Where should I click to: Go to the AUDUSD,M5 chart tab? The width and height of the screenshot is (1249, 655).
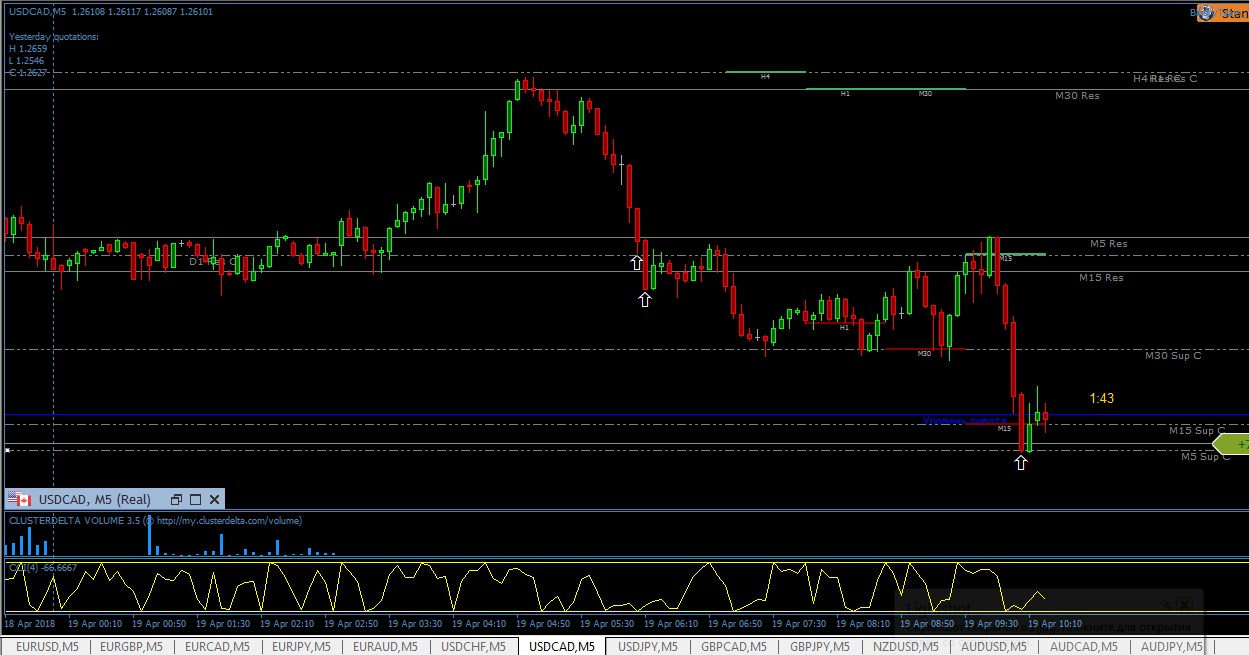click(x=994, y=647)
